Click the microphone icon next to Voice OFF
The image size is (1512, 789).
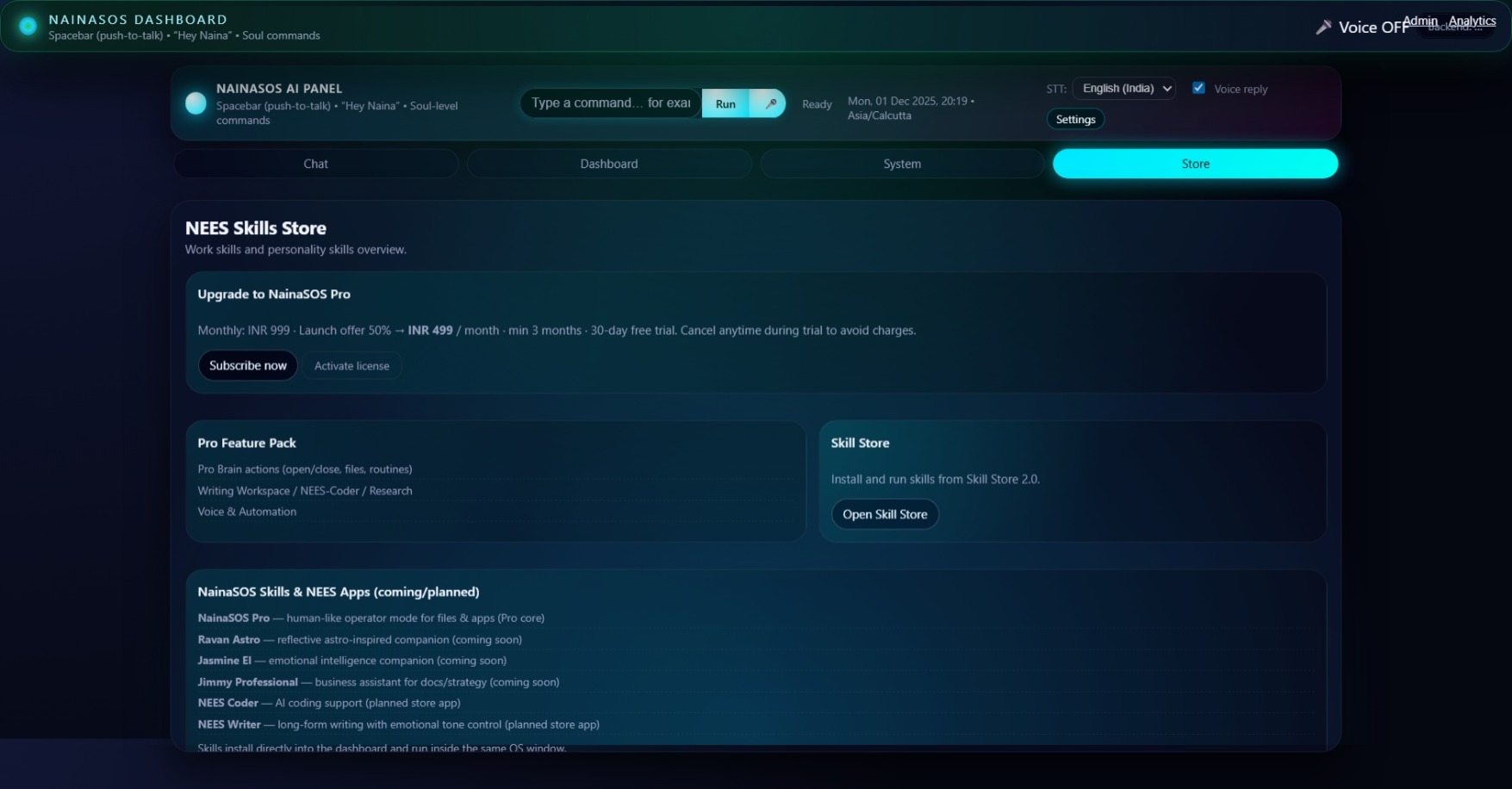coord(1323,27)
